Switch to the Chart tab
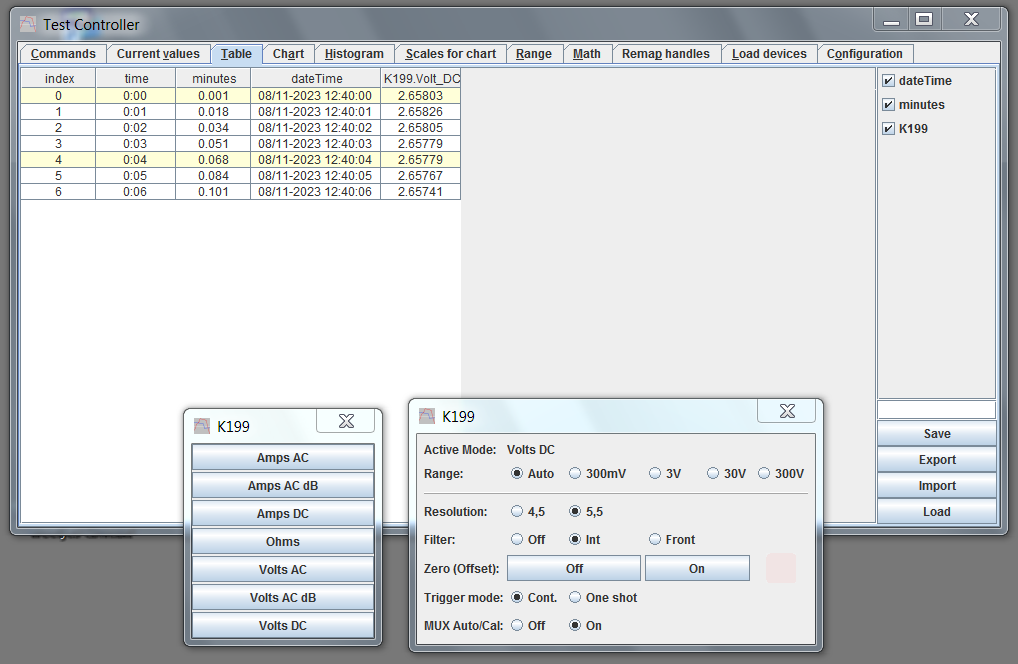The width and height of the screenshot is (1018, 664). point(288,54)
